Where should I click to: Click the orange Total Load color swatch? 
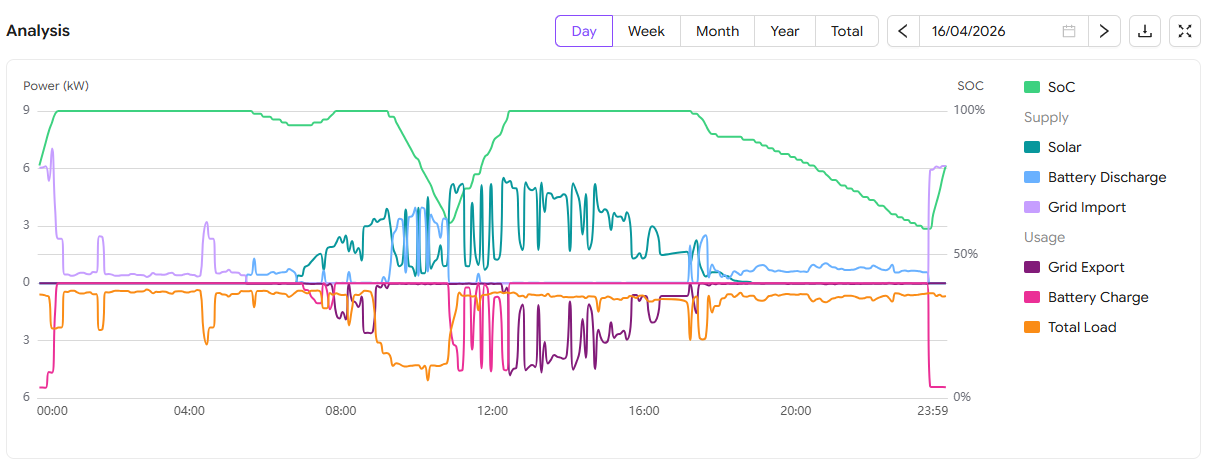[x=1033, y=328]
